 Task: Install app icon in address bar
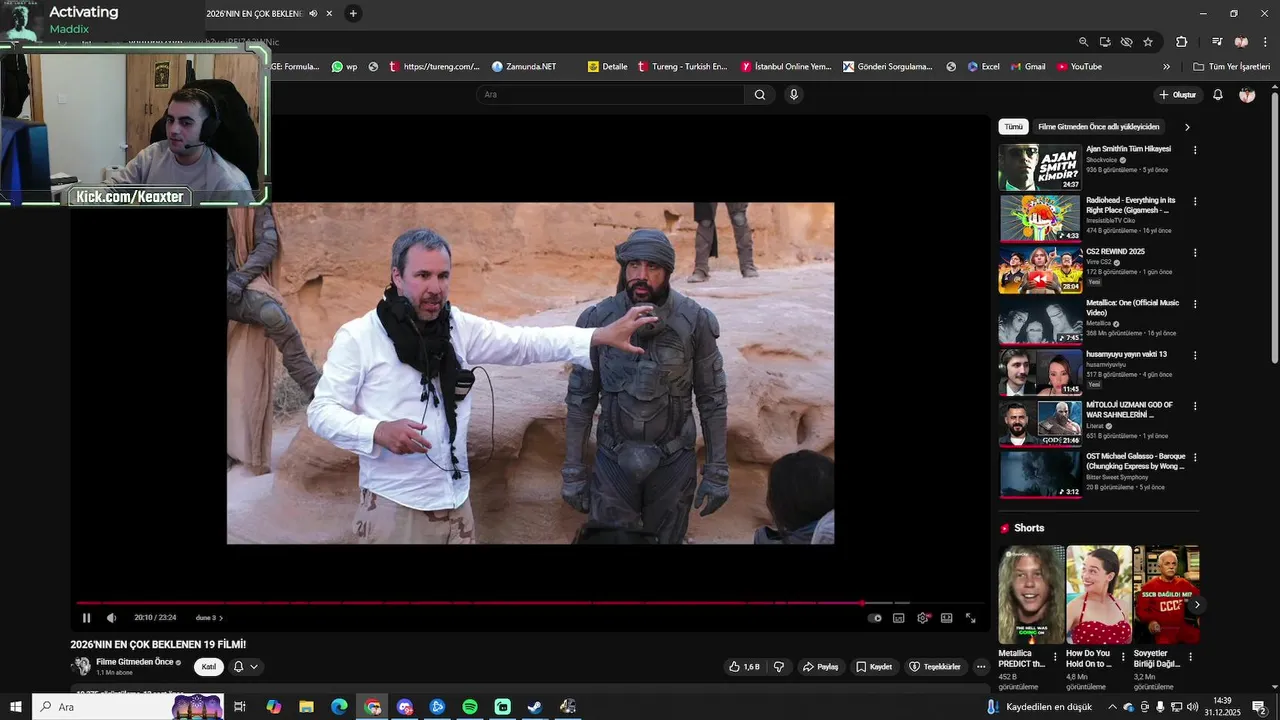(1105, 42)
